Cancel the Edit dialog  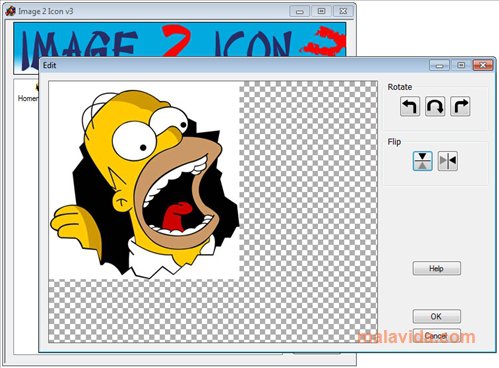click(x=437, y=336)
